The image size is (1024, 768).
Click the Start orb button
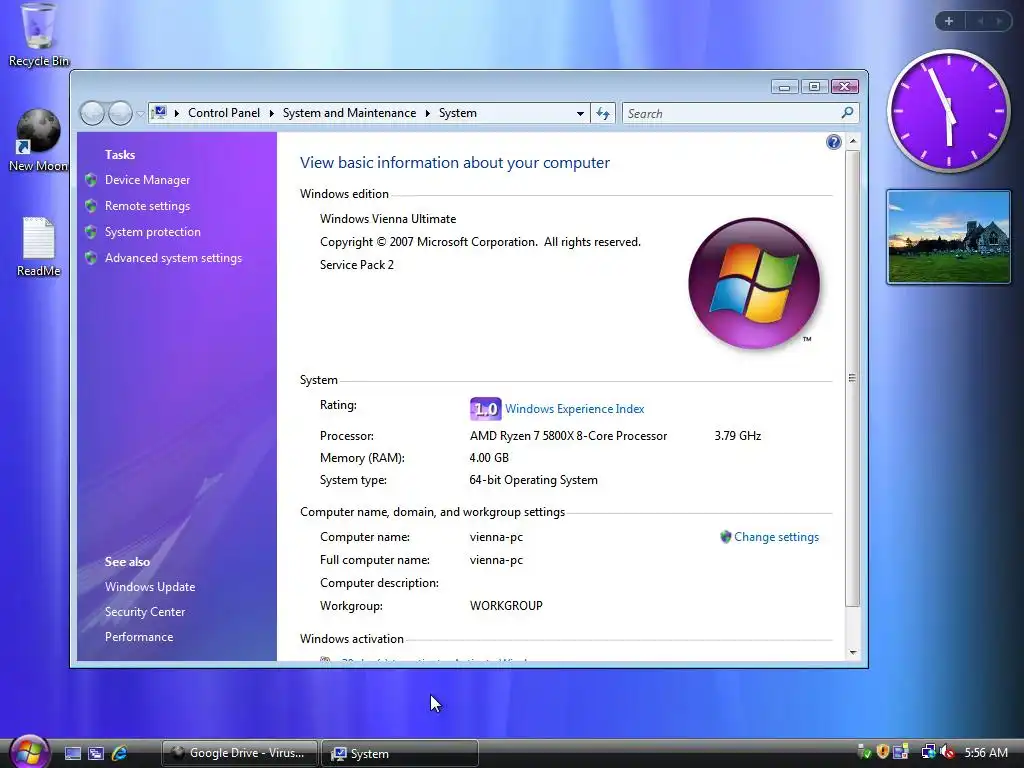[x=29, y=752]
